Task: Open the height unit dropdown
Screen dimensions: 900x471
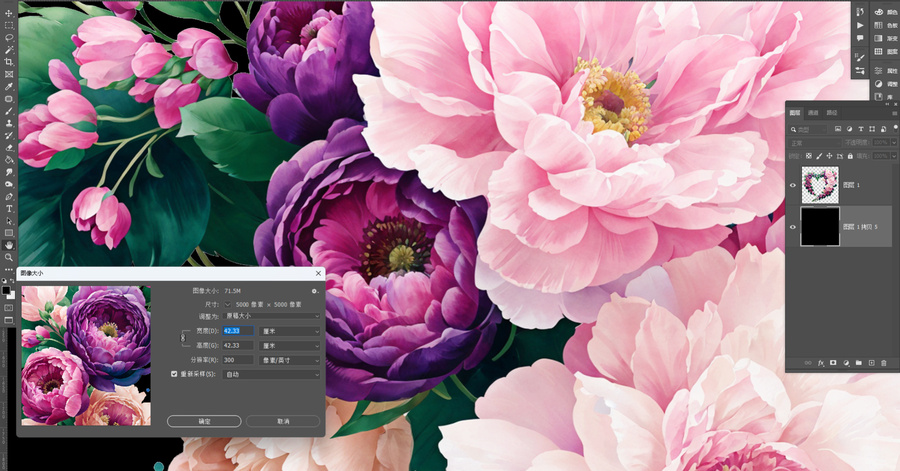Action: (x=289, y=346)
